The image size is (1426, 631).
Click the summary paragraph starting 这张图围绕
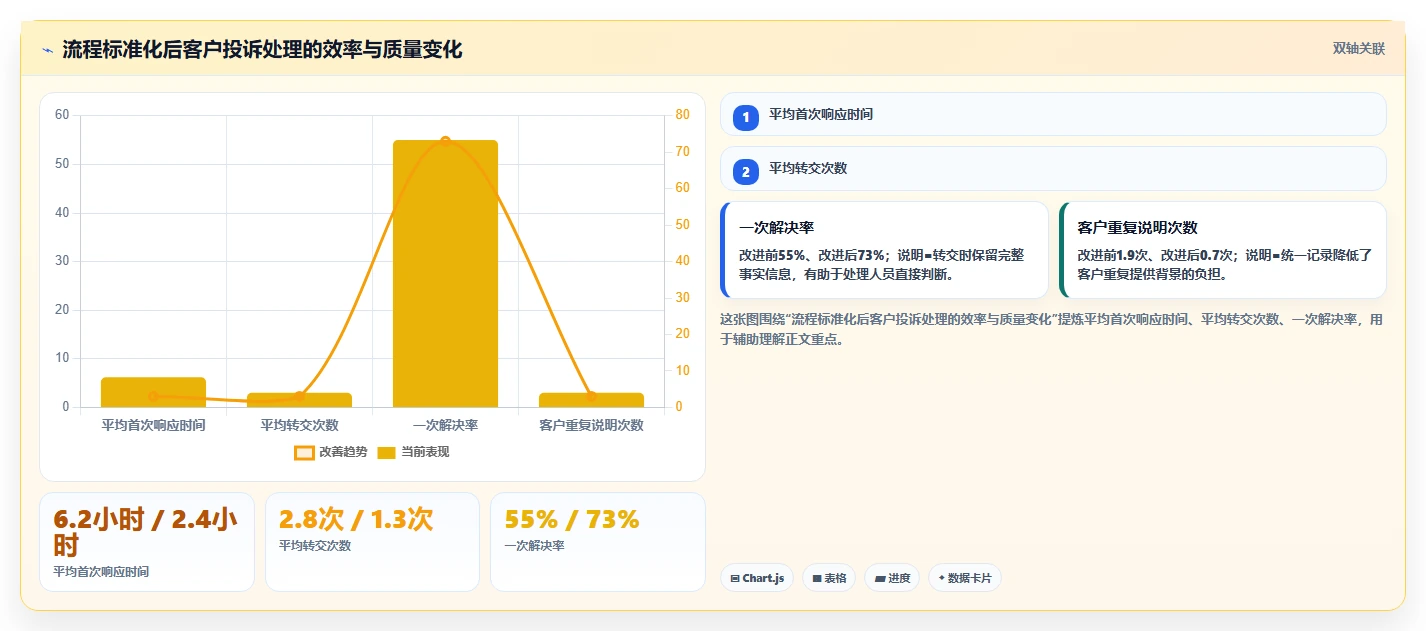tap(1052, 329)
